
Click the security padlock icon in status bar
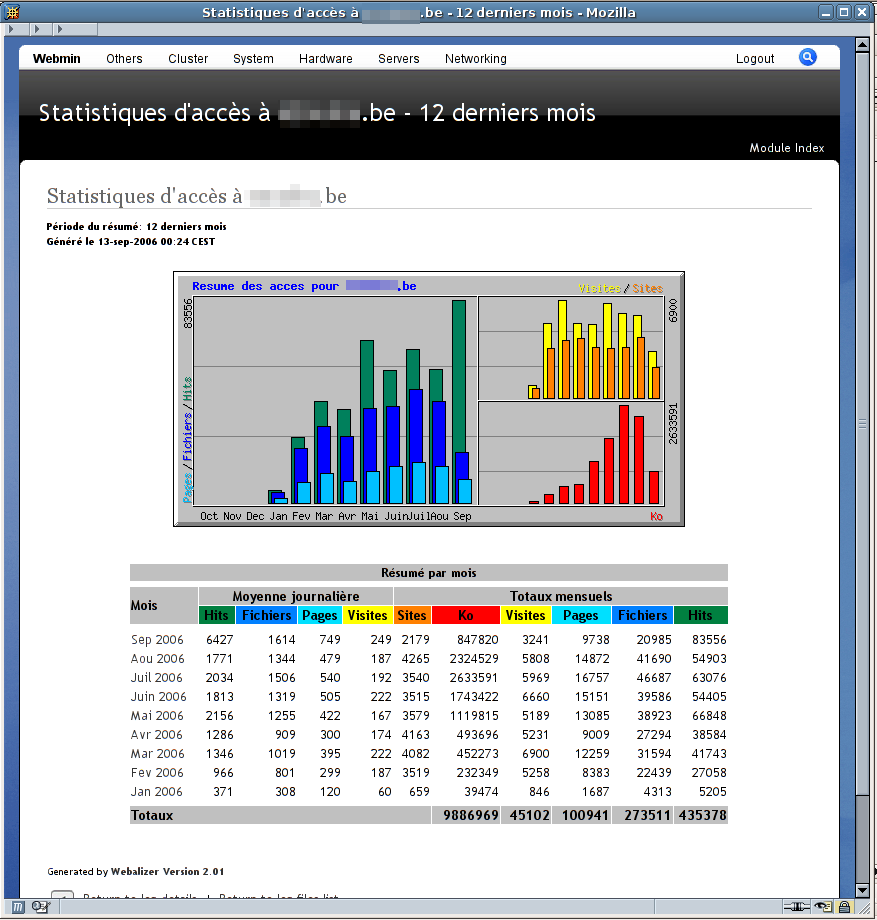coord(844,908)
